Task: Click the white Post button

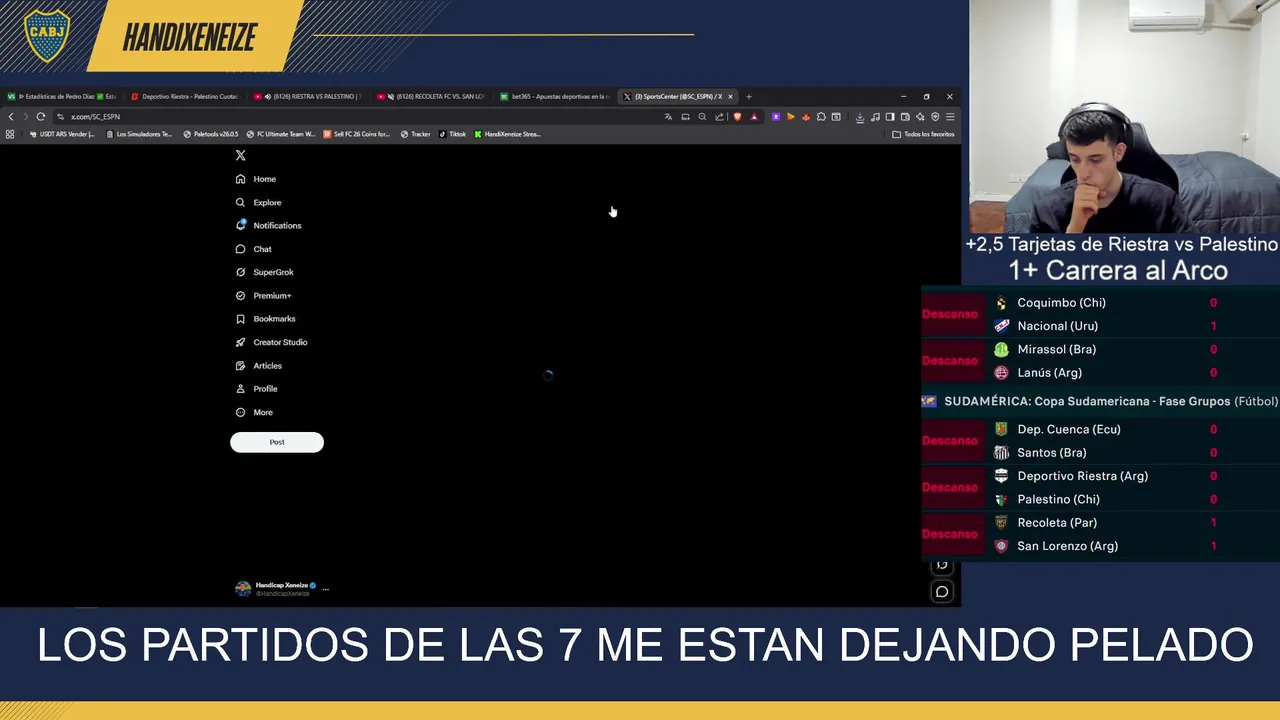Action: tap(277, 442)
